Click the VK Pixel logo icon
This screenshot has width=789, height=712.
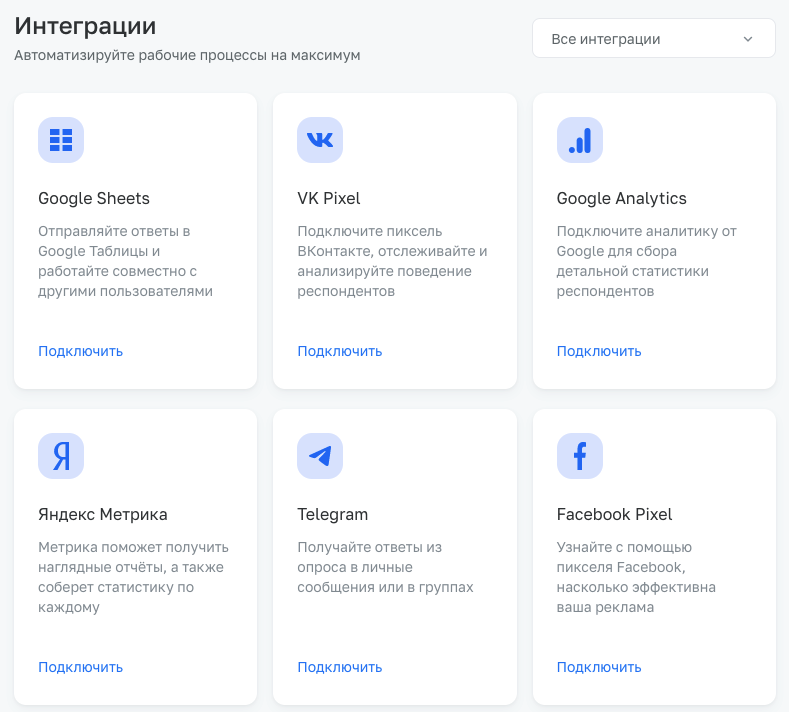coord(320,140)
